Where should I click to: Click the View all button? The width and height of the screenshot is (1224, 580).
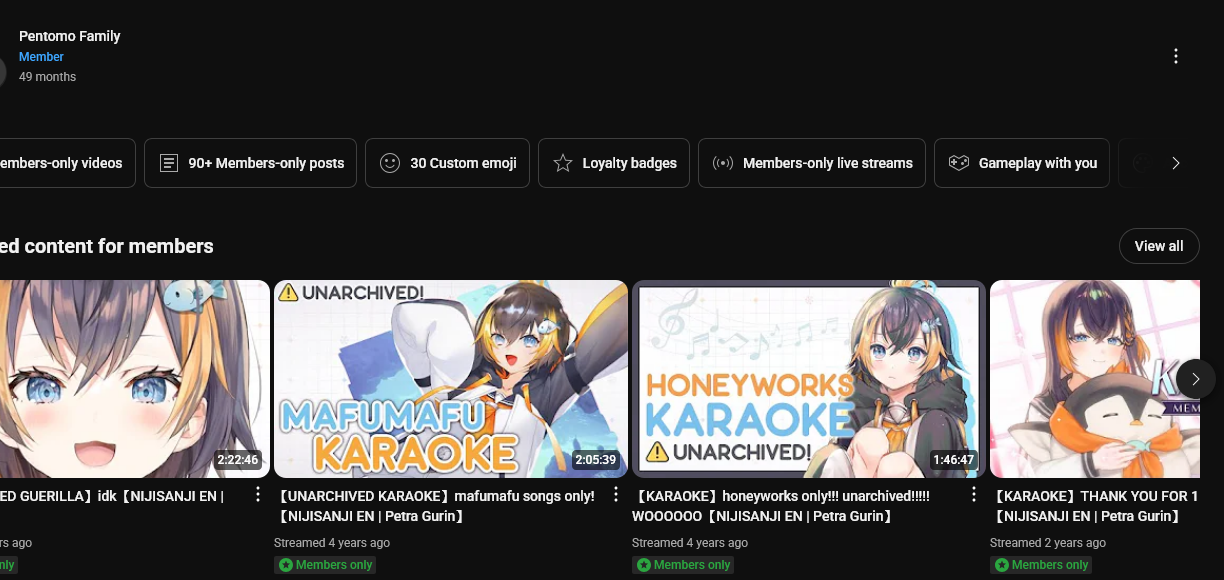coord(1159,246)
